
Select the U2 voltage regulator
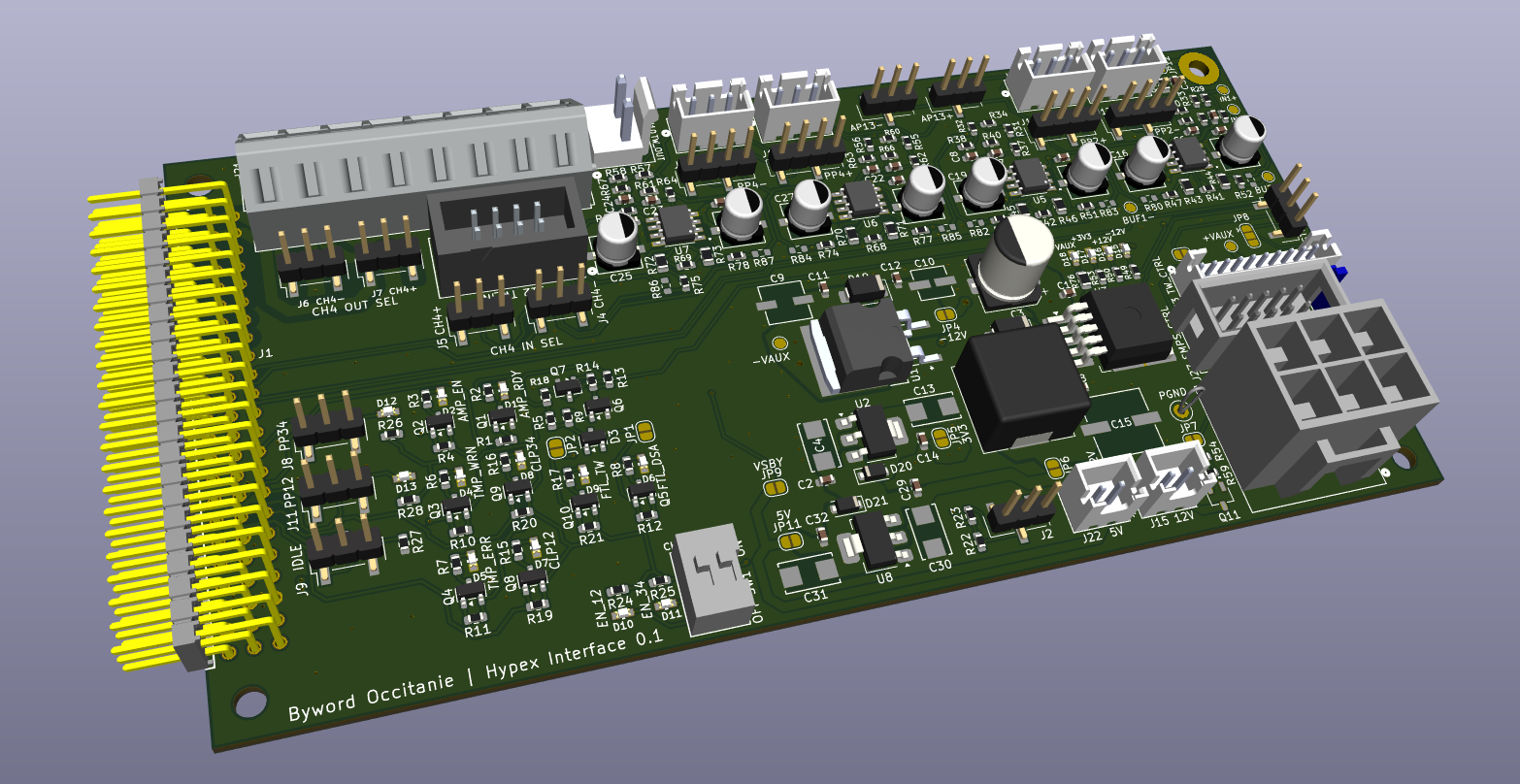coord(875,434)
